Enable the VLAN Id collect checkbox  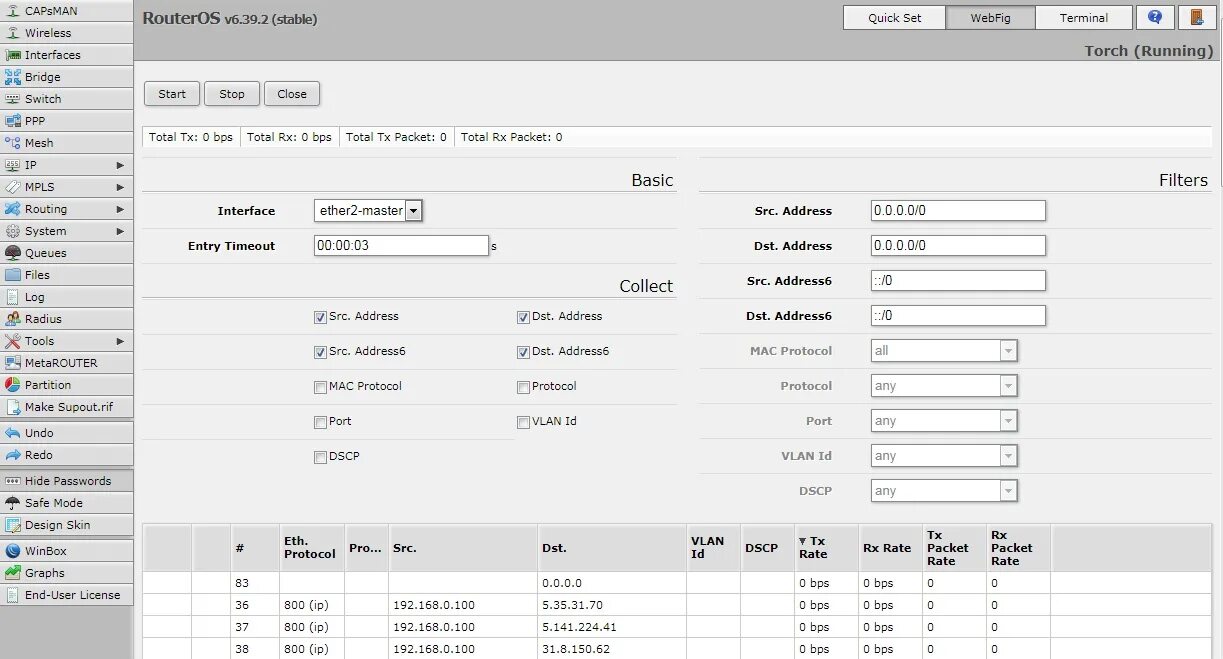click(x=523, y=422)
